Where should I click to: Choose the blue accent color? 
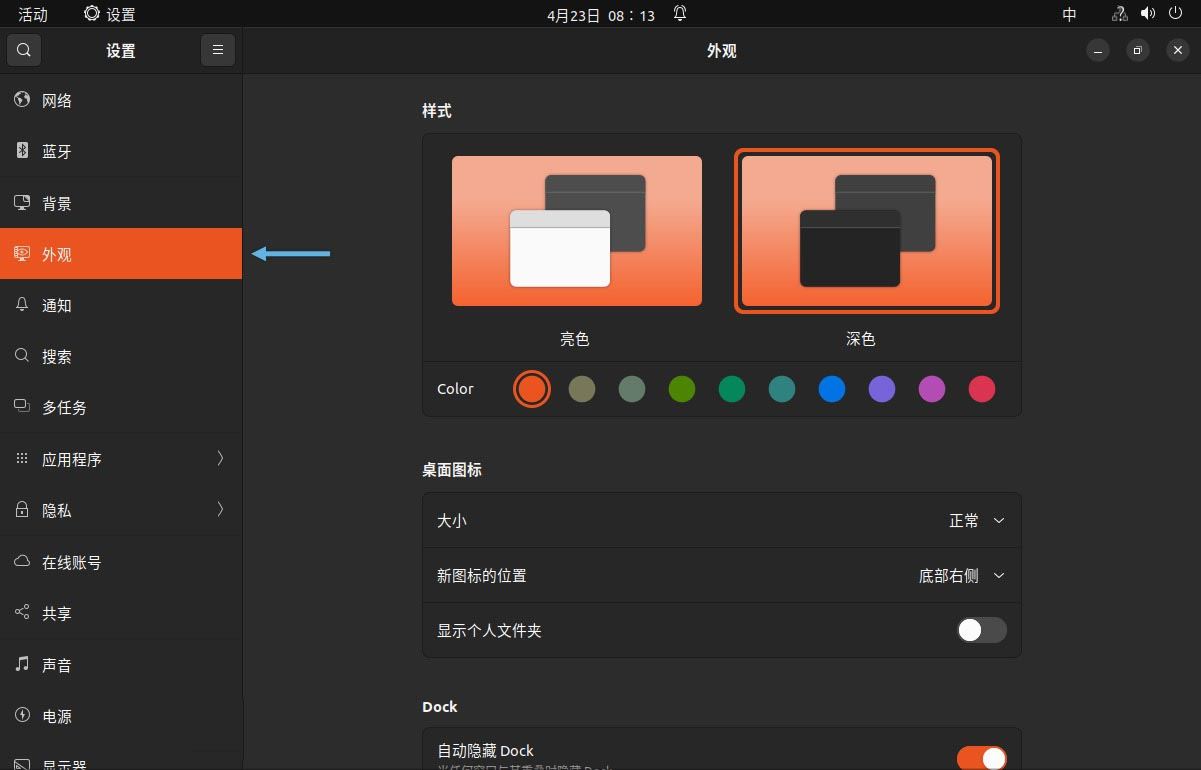(x=832, y=389)
